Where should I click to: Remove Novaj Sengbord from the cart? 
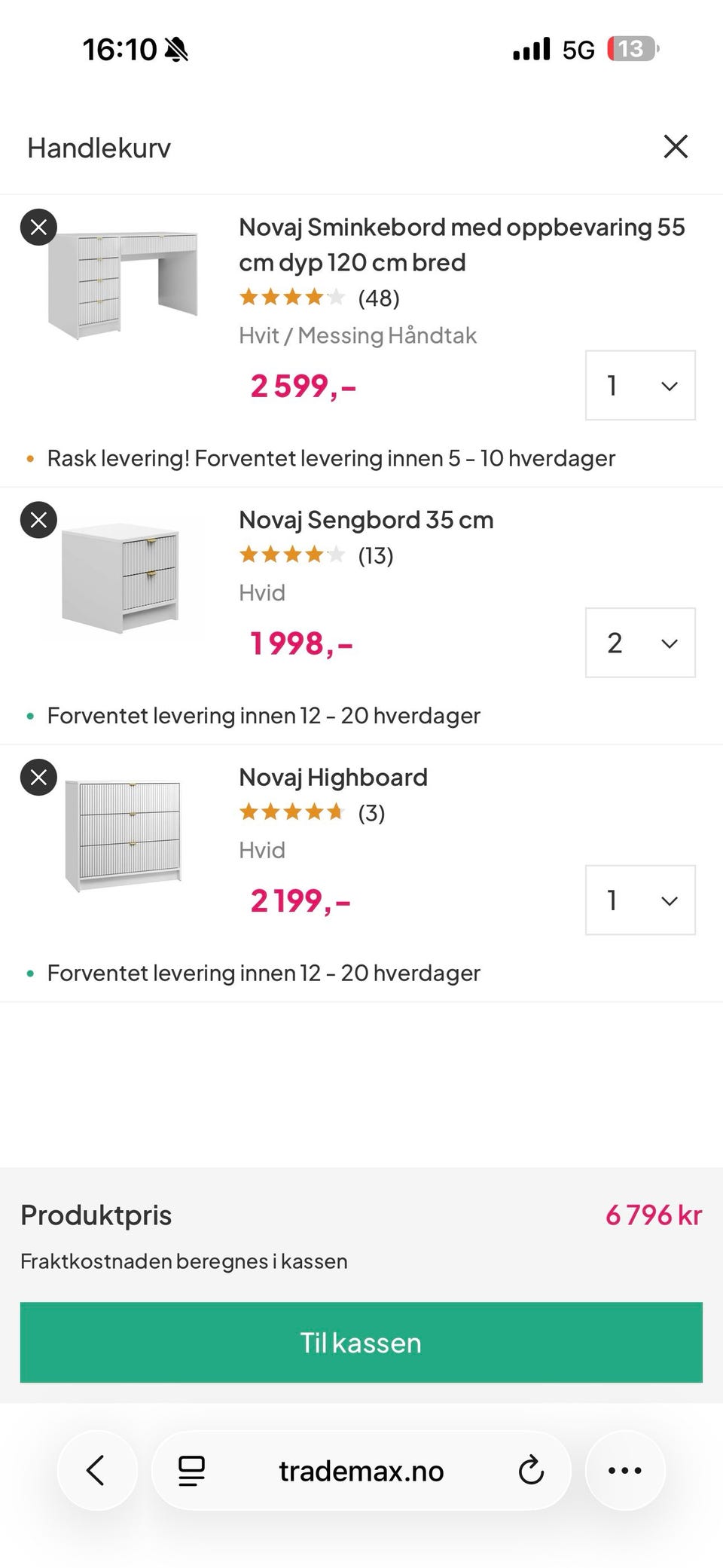click(x=38, y=520)
